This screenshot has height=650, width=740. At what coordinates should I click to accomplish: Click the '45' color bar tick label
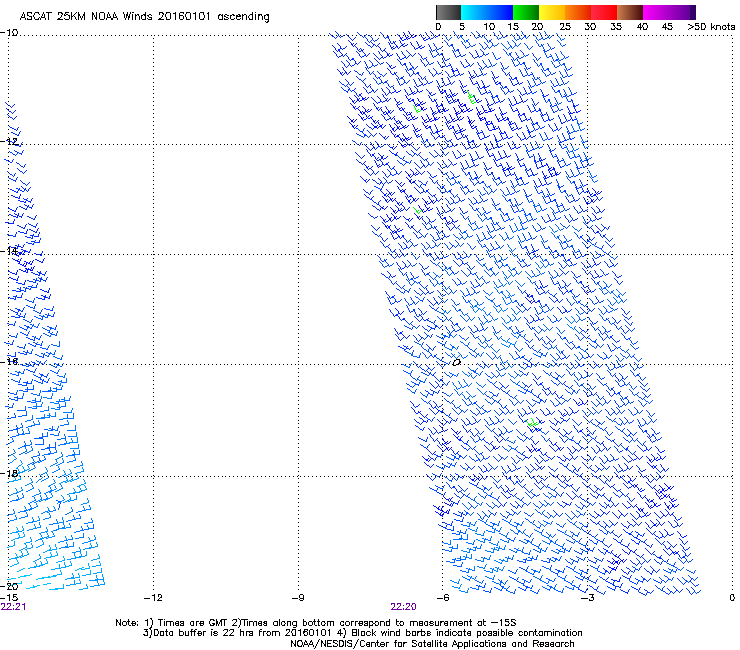pyautogui.click(x=667, y=27)
